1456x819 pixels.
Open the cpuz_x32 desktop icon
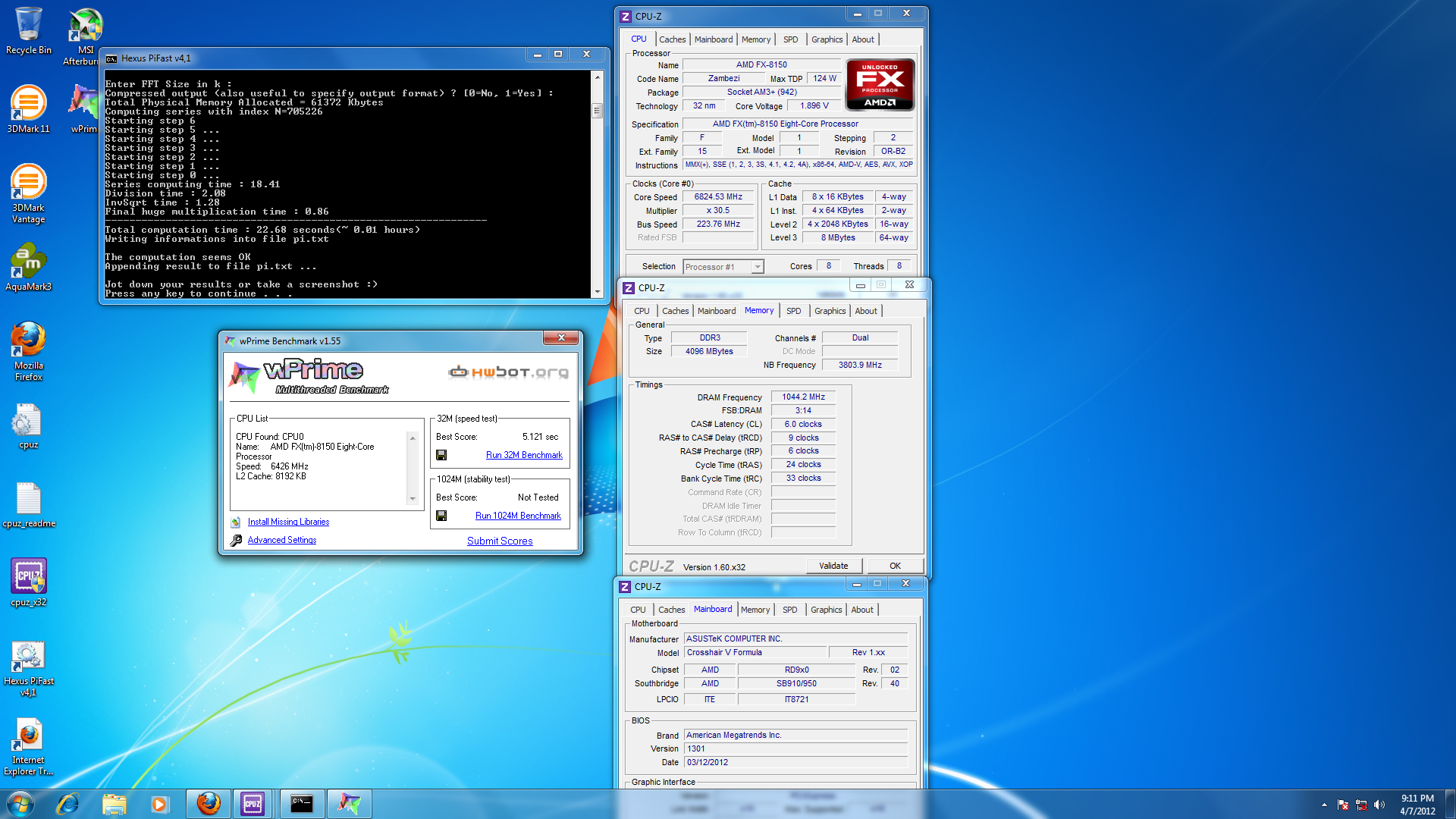tap(28, 582)
